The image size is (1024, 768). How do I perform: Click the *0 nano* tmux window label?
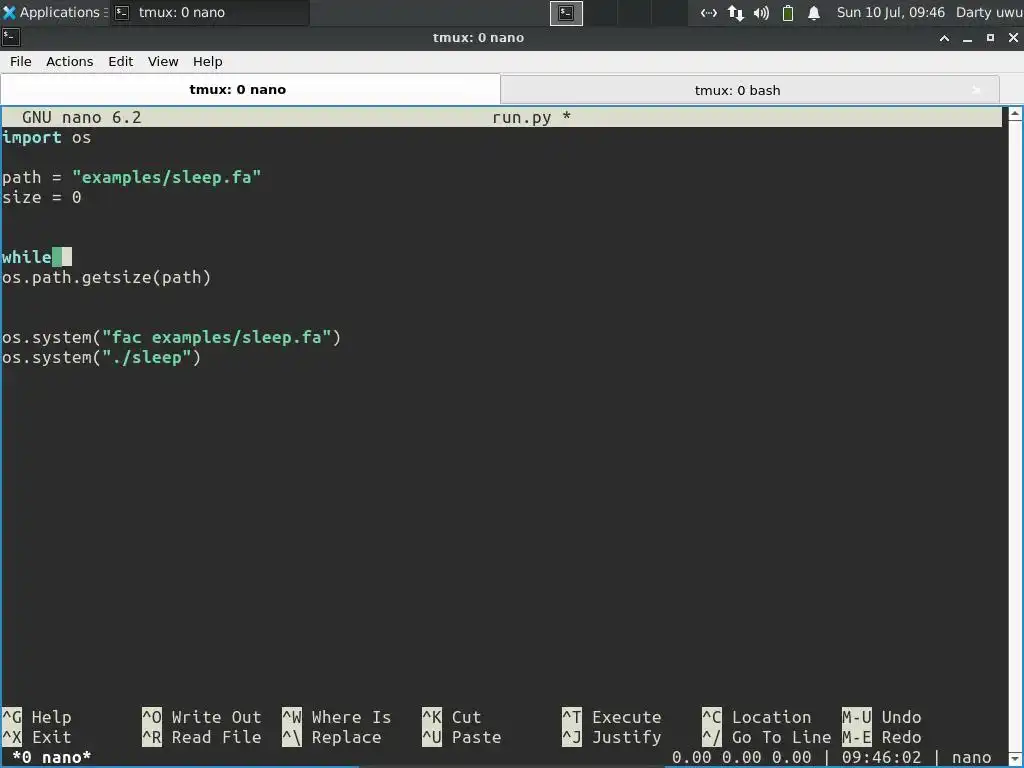pyautogui.click(x=52, y=758)
